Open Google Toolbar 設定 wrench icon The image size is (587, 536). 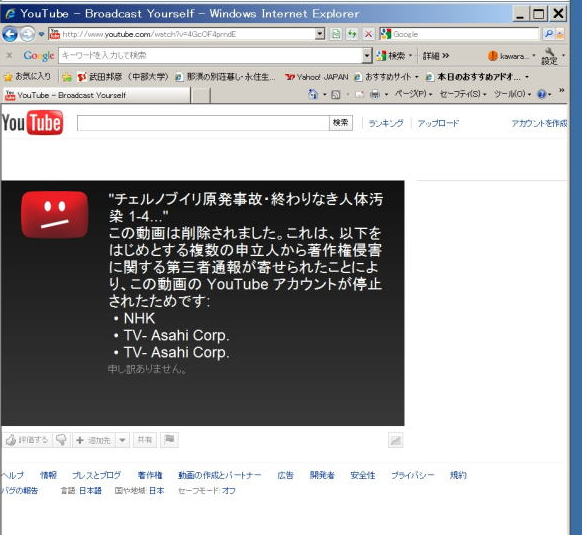point(550,56)
